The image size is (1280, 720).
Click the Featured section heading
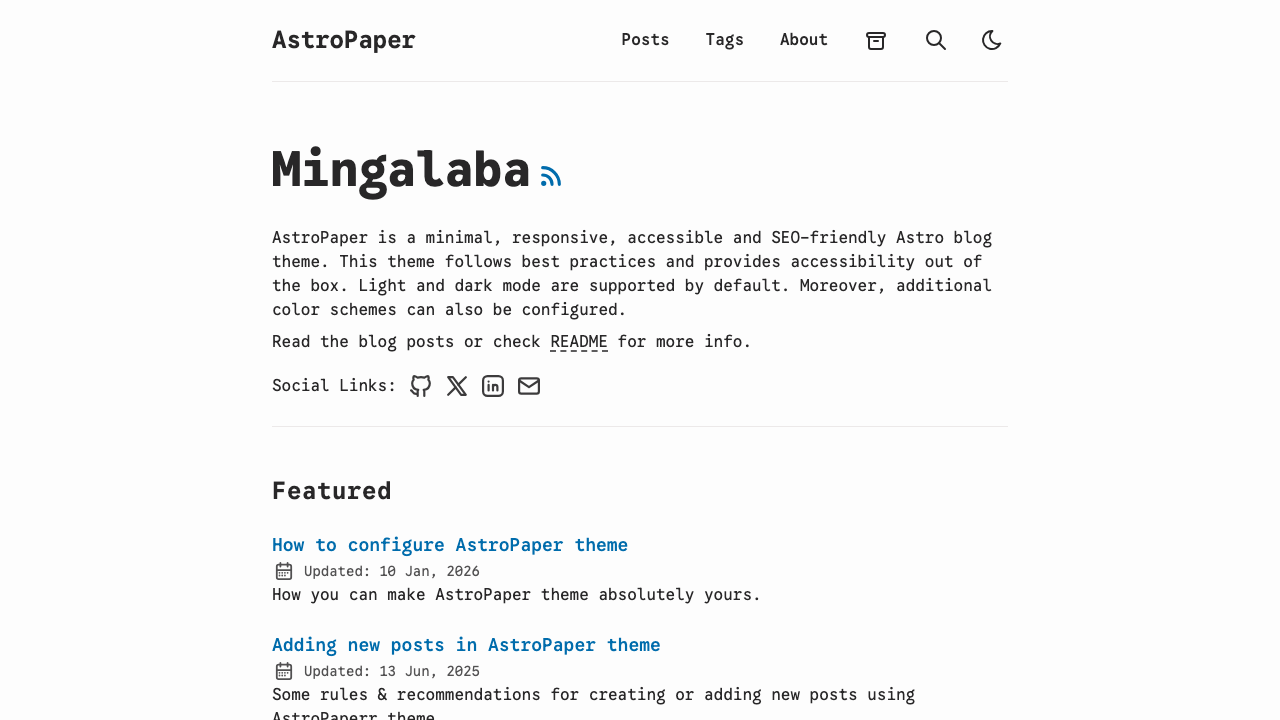[331, 490]
